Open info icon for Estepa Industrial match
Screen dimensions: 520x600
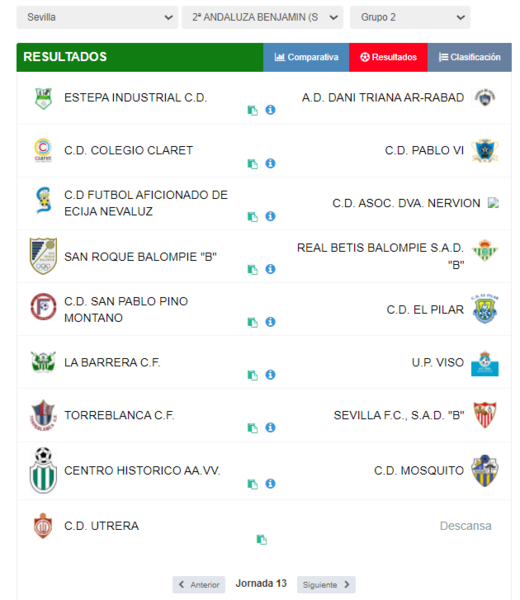pos(270,110)
